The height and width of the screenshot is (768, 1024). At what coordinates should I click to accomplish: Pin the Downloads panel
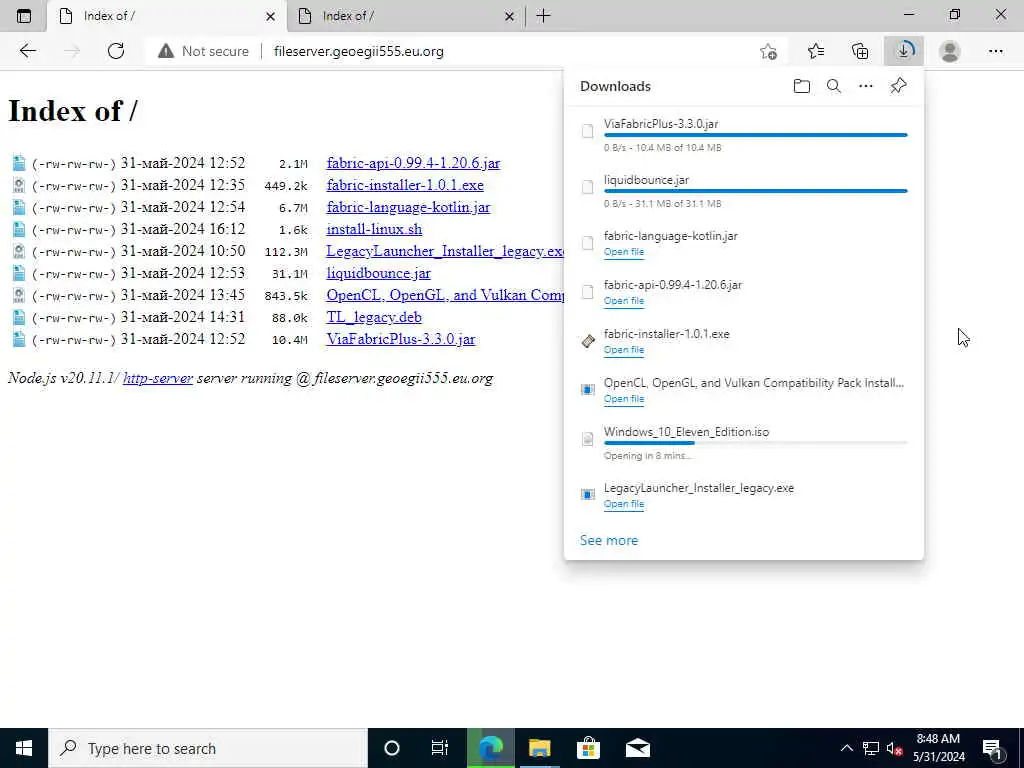[898, 86]
